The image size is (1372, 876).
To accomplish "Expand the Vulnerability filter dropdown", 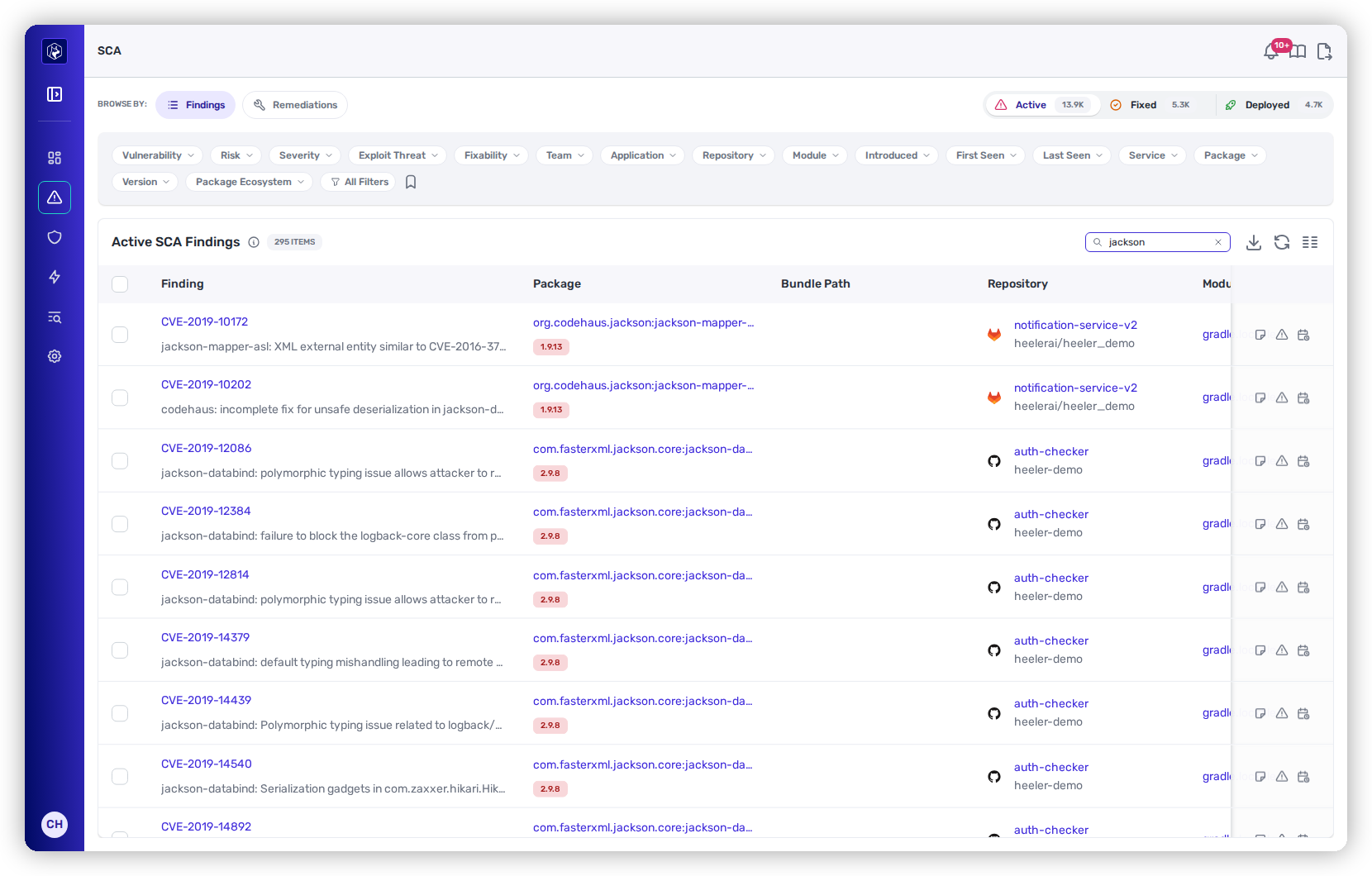I will (157, 155).
